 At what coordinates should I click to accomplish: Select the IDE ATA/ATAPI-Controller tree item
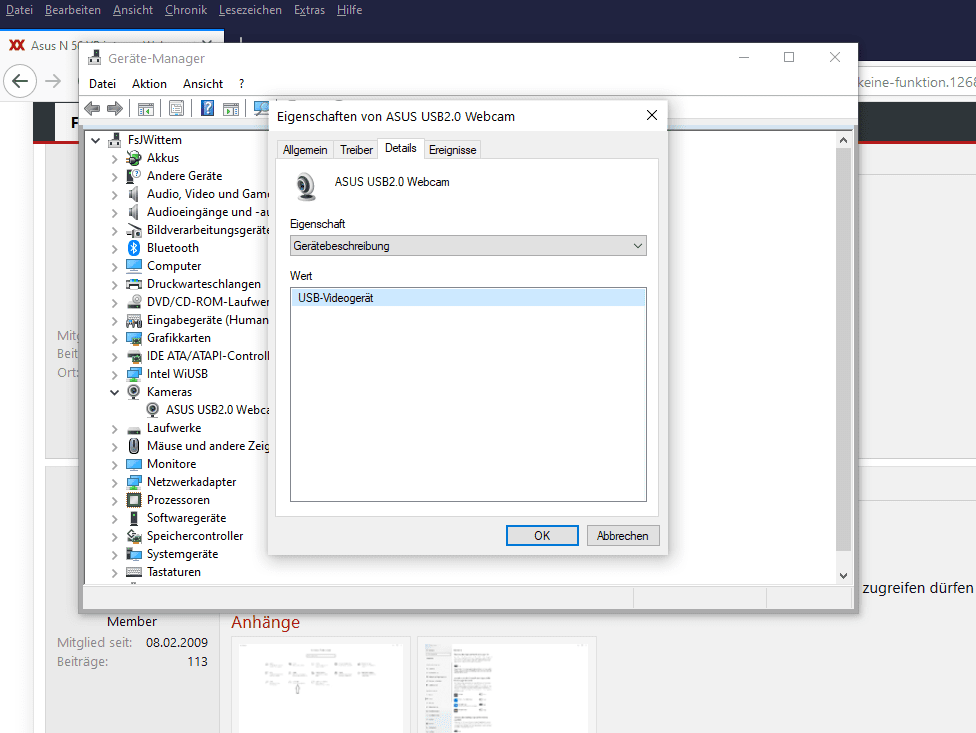208,356
